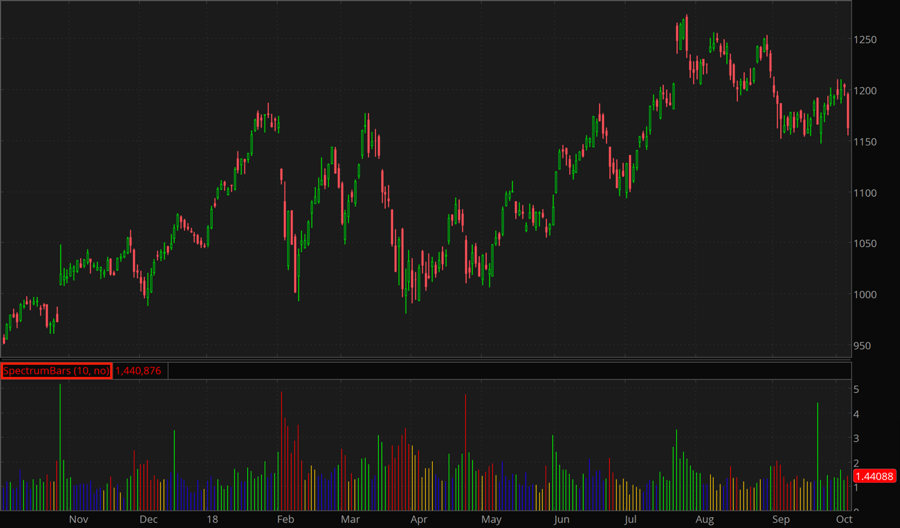
Task: Select the Apr label on time axis
Action: pos(420,520)
